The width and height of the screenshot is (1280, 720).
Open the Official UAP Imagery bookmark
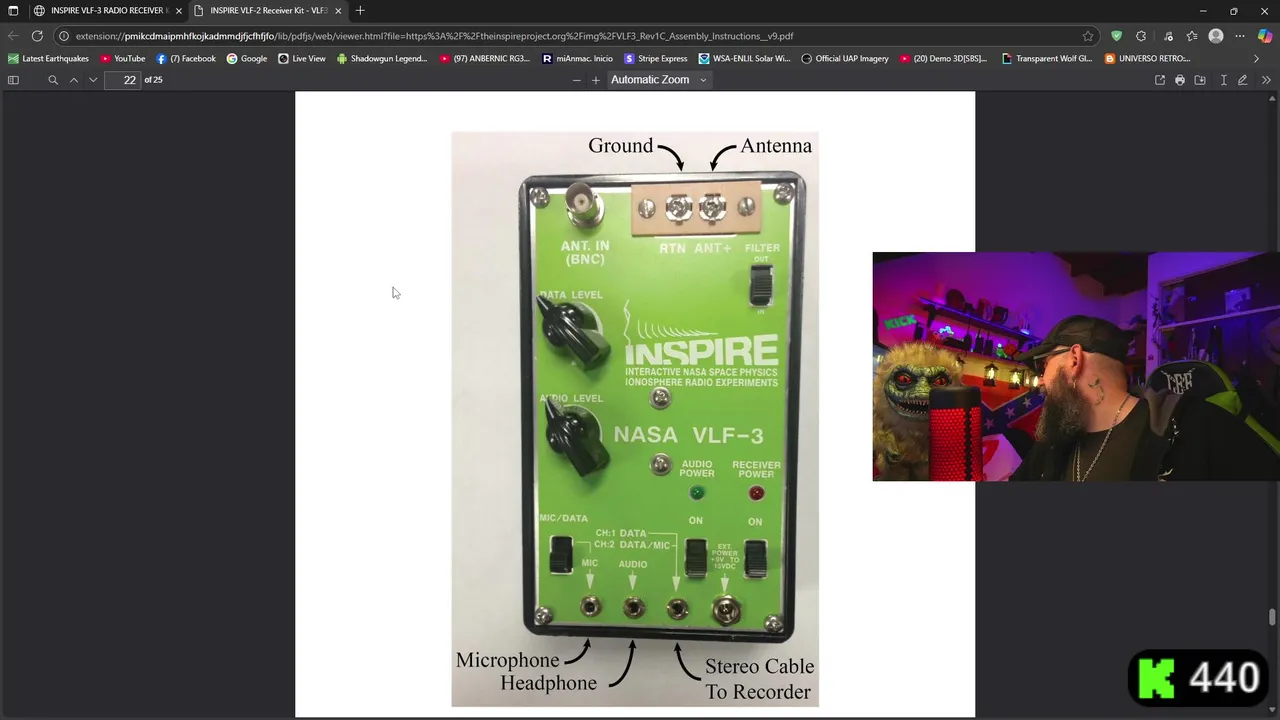click(845, 59)
